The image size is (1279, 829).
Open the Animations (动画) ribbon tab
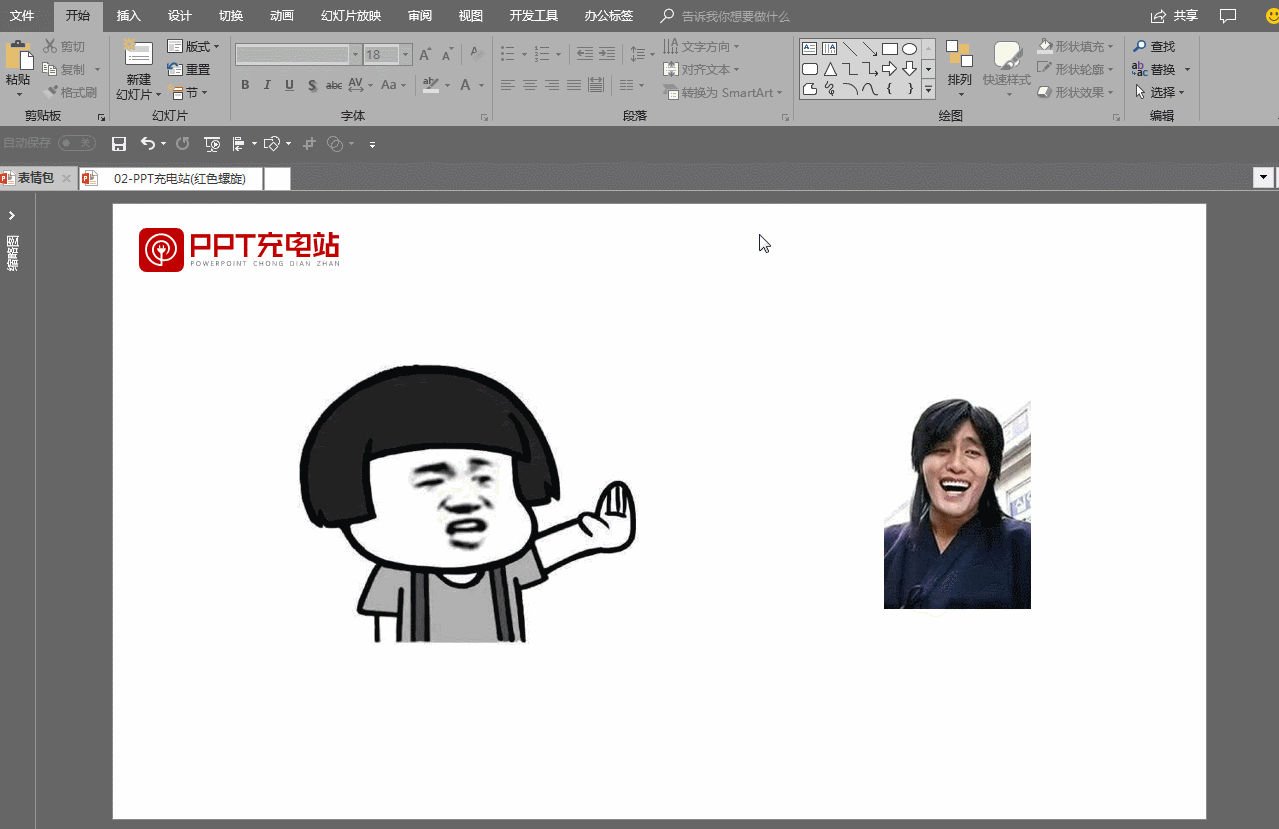[282, 16]
